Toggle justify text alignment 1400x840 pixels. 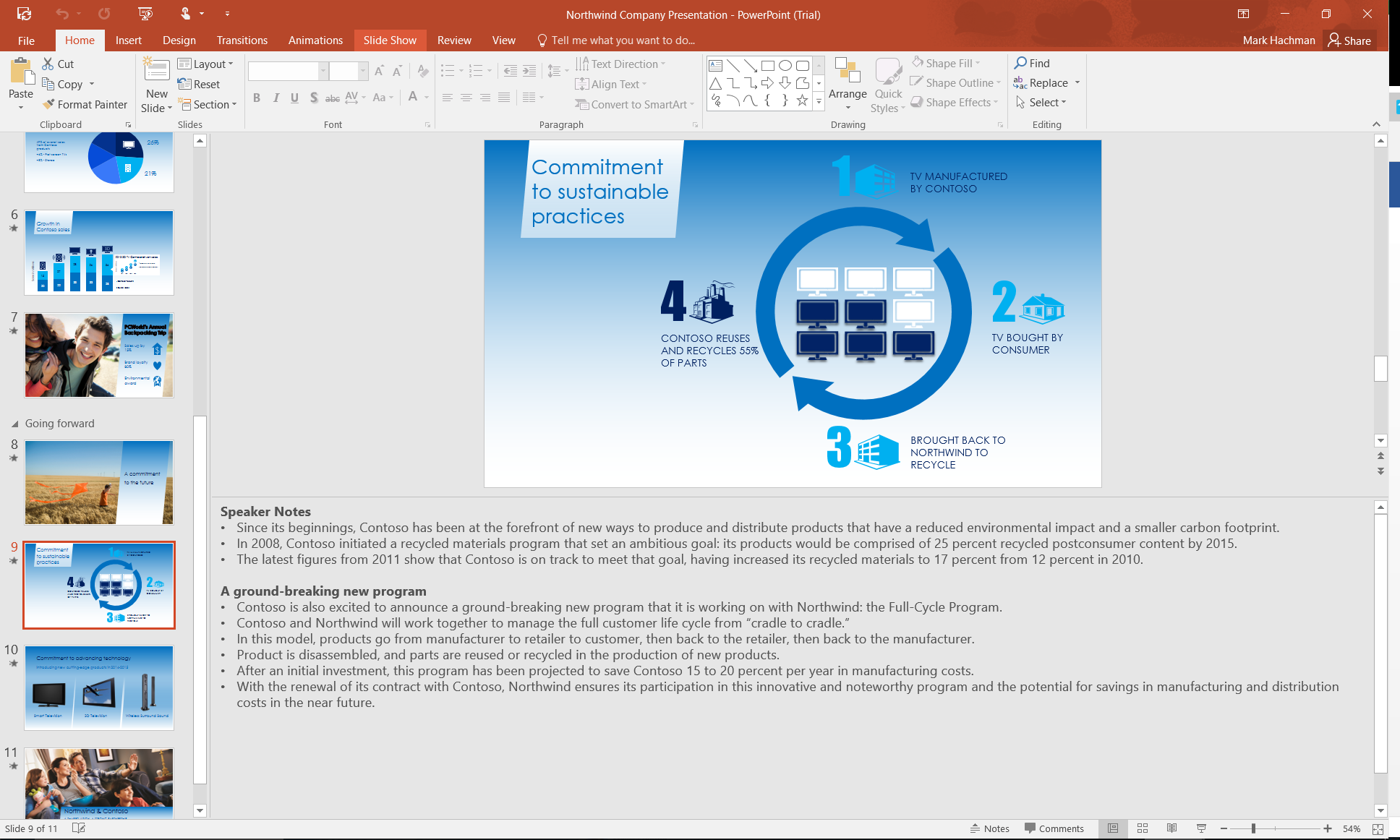click(x=504, y=98)
